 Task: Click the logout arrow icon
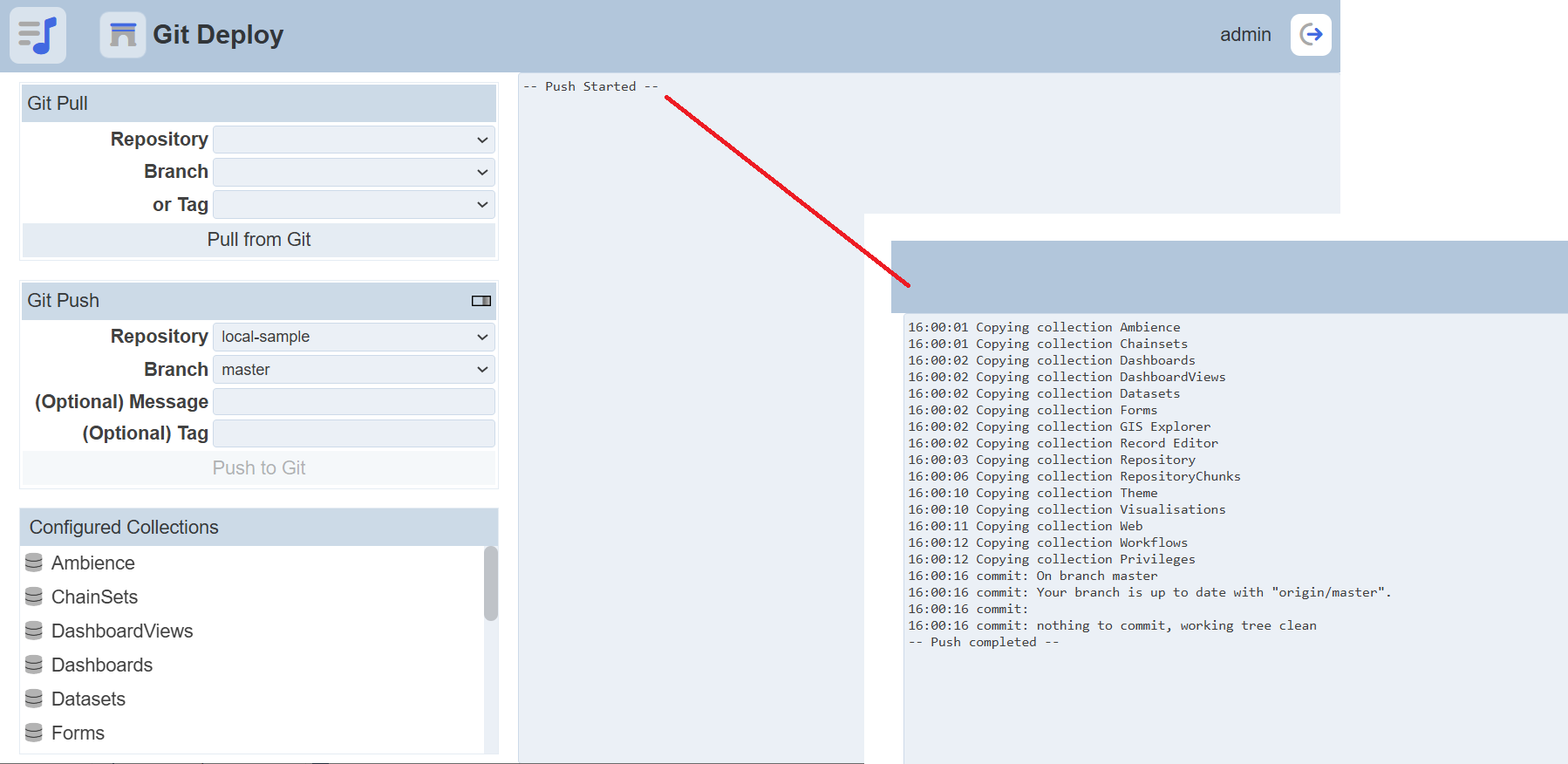[x=1311, y=35]
